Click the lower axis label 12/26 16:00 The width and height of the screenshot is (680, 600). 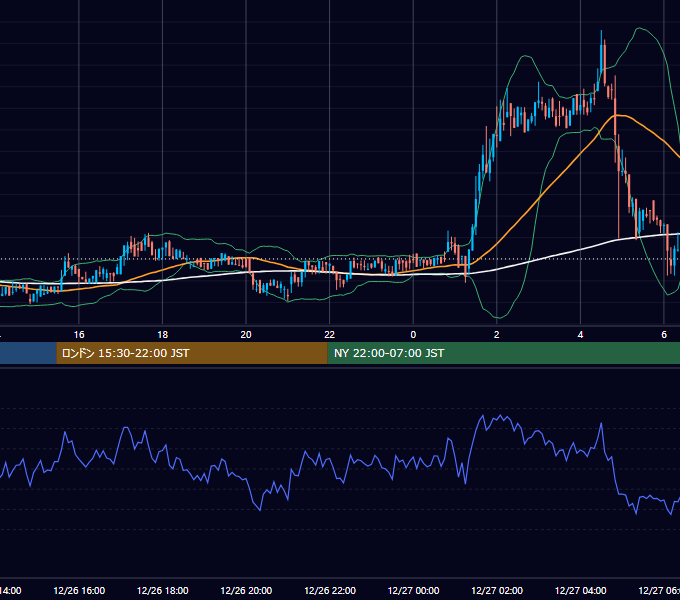pyautogui.click(x=79, y=590)
